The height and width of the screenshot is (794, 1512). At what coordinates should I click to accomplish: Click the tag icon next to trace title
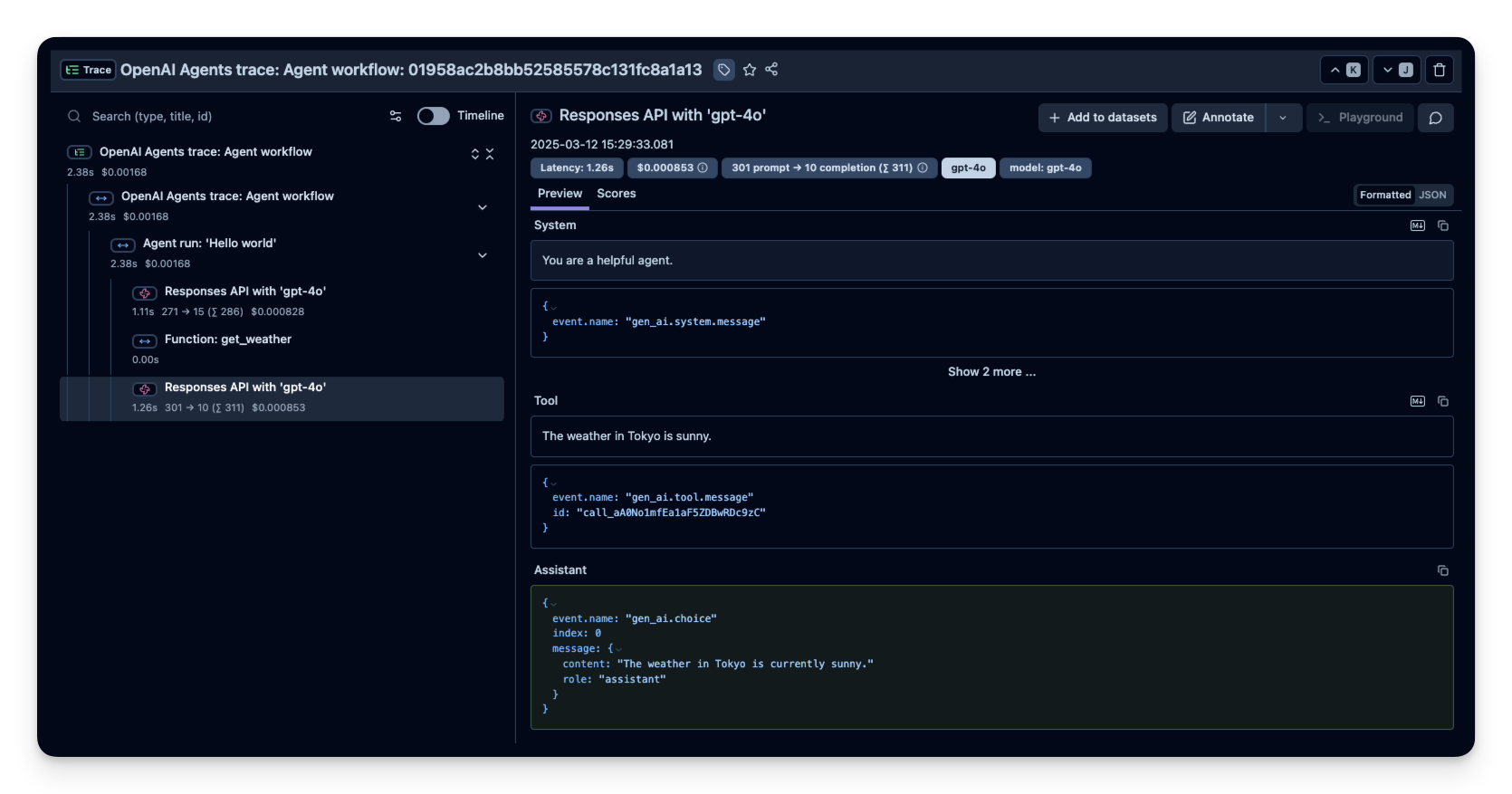723,70
